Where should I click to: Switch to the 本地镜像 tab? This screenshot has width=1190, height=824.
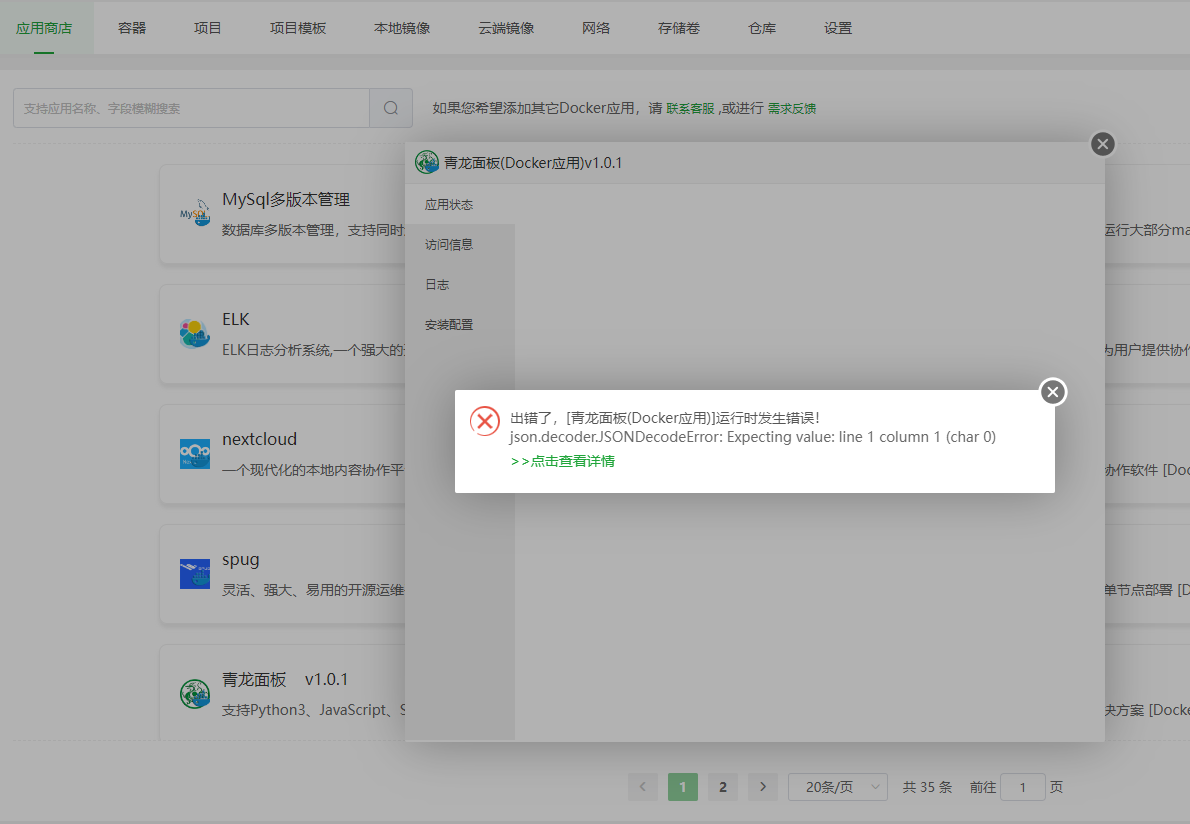click(402, 28)
